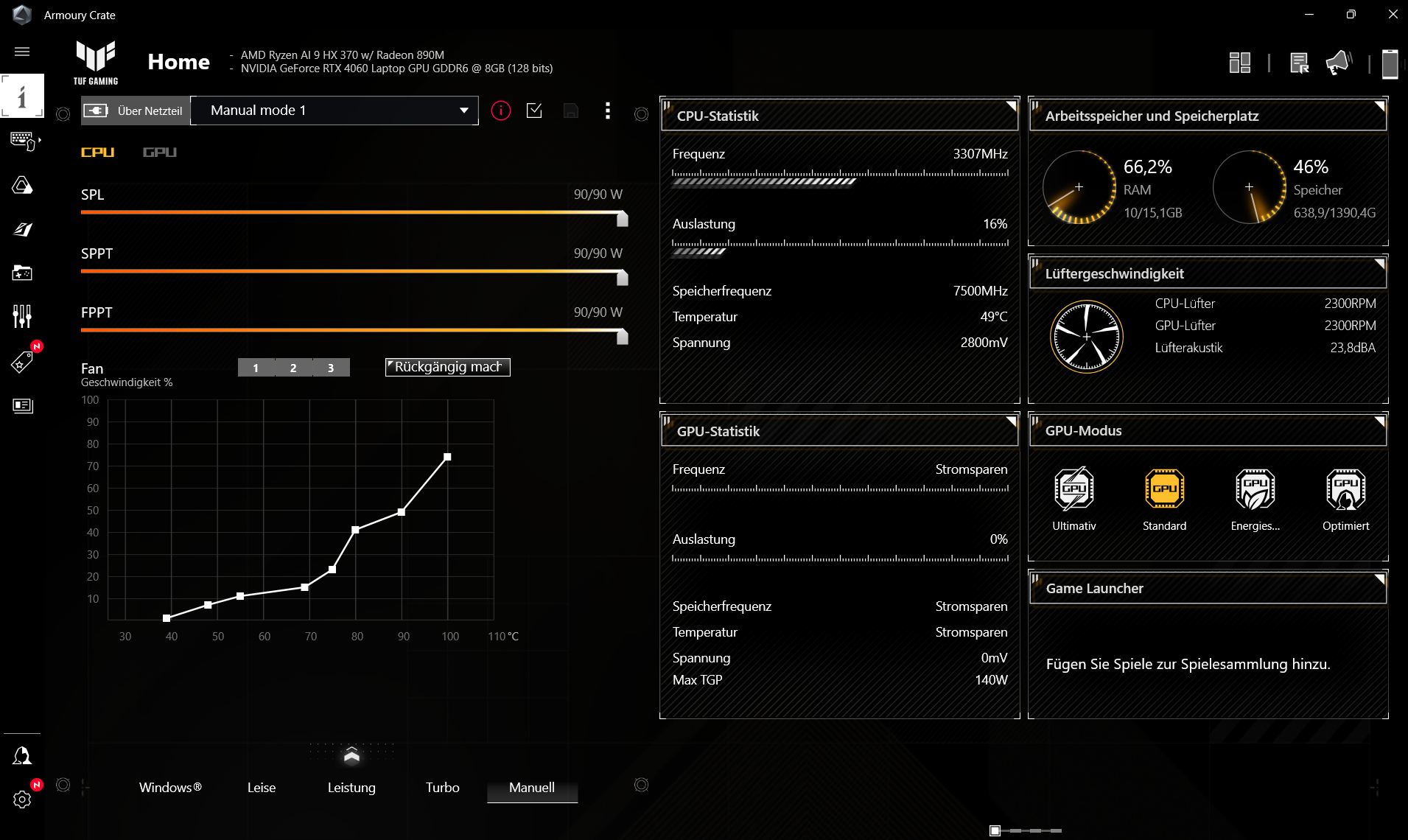Open the Aura triangle sidebar icon
This screenshot has height=840, width=1408.
pos(22,185)
